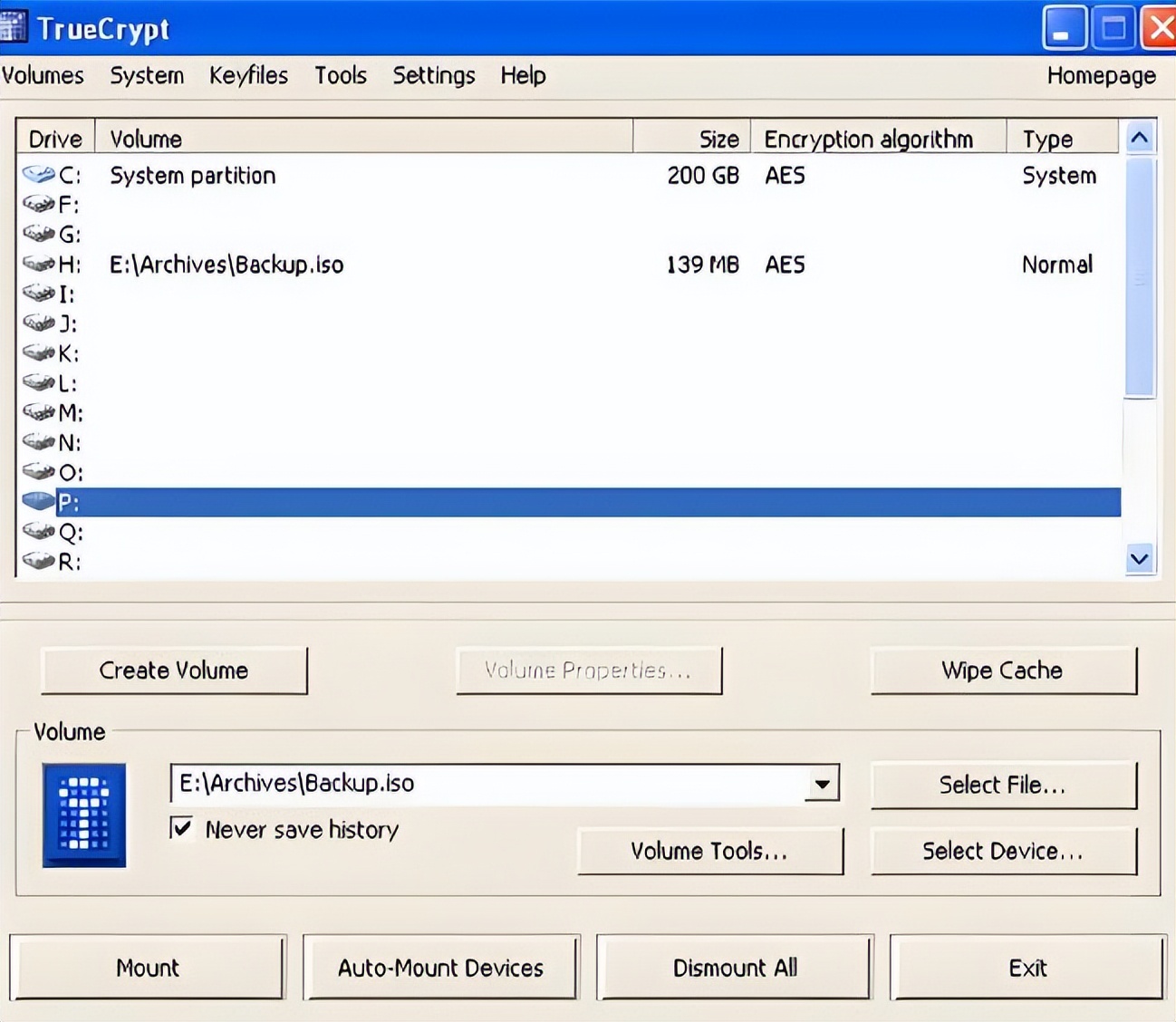The height and width of the screenshot is (1022, 1176).
Task: Click the N: drive icon
Action: [39, 442]
